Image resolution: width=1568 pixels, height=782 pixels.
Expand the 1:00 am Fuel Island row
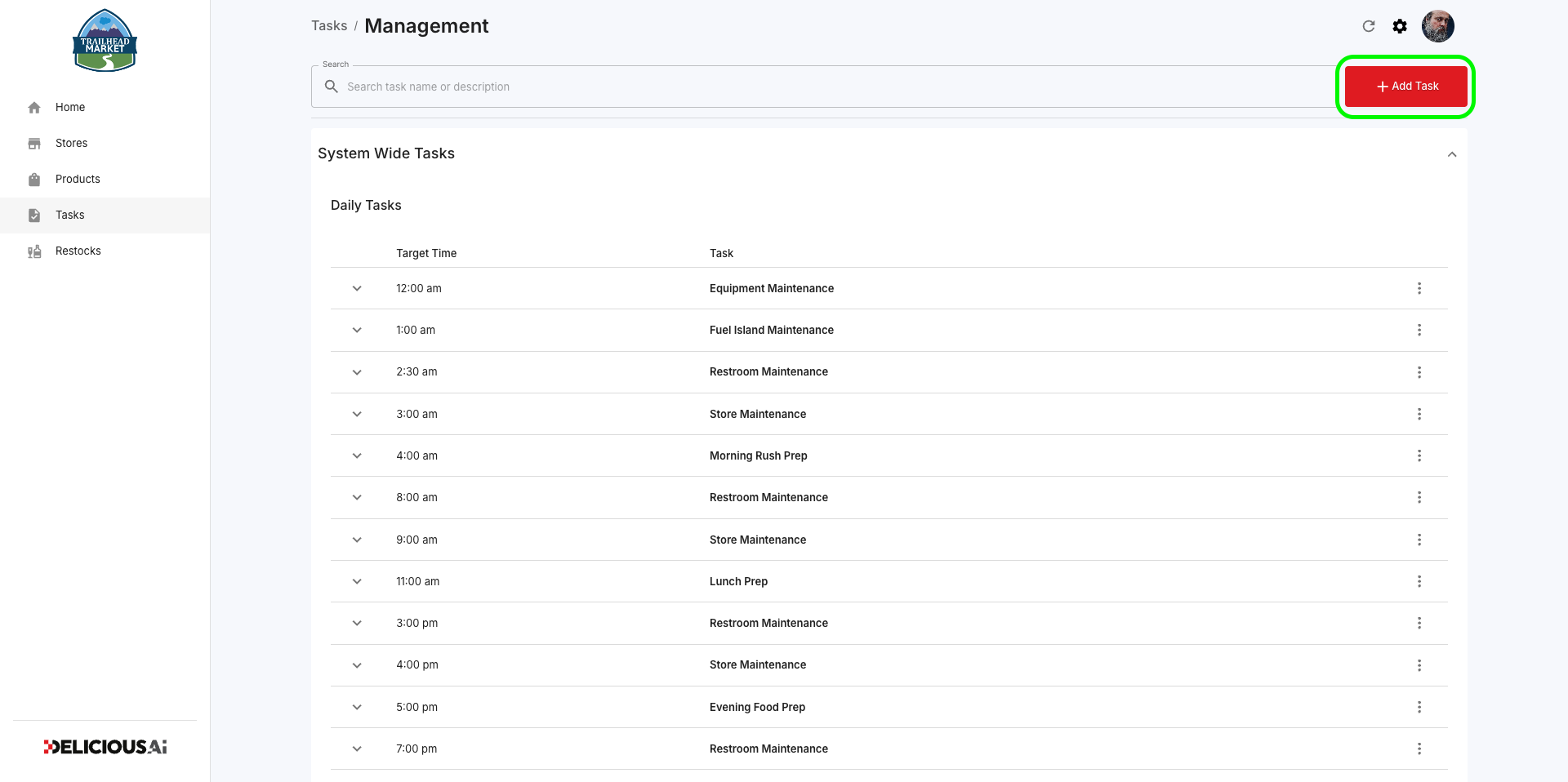pyautogui.click(x=357, y=330)
